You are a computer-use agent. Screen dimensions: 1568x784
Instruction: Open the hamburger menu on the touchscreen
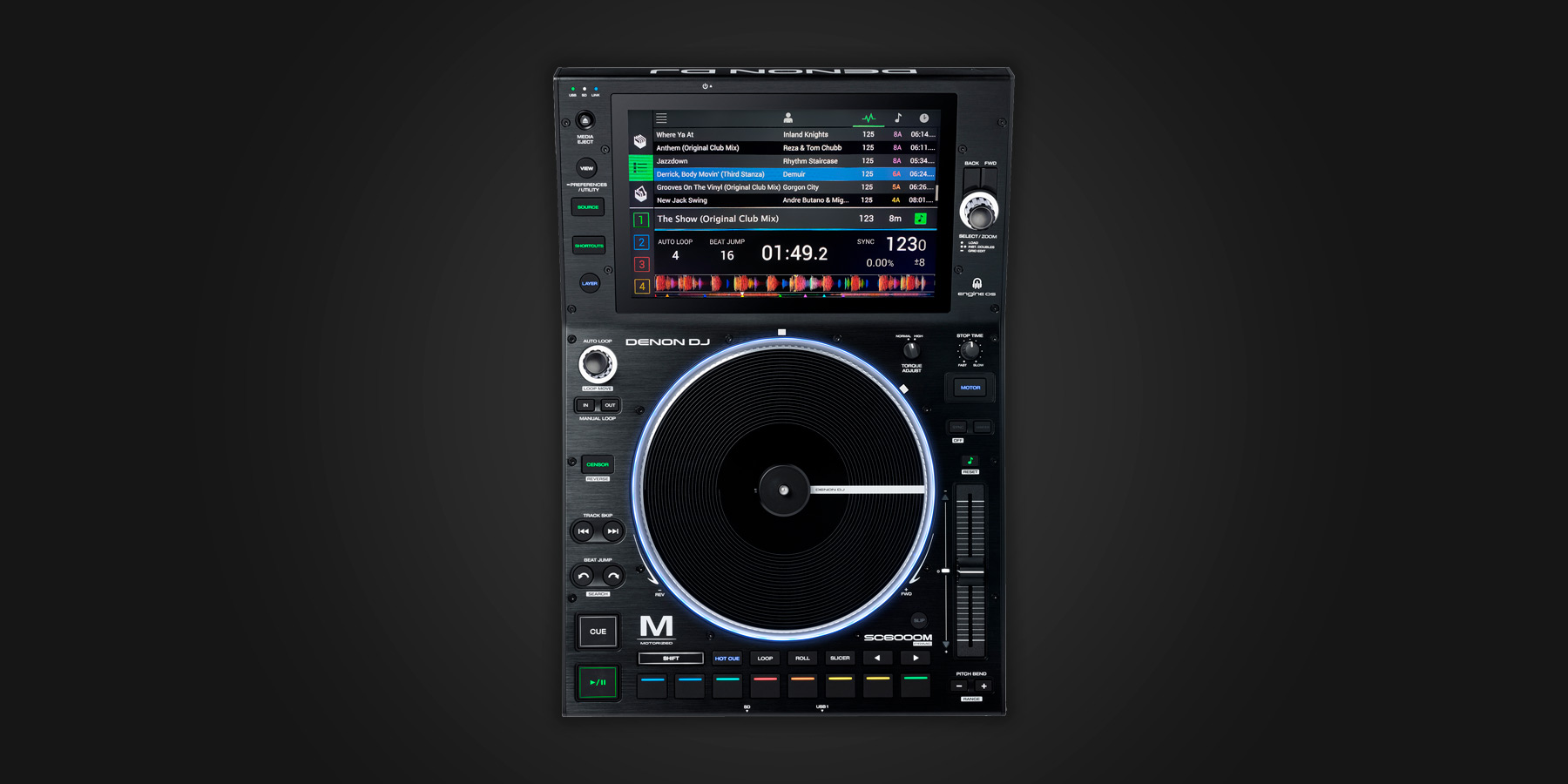pos(661,118)
